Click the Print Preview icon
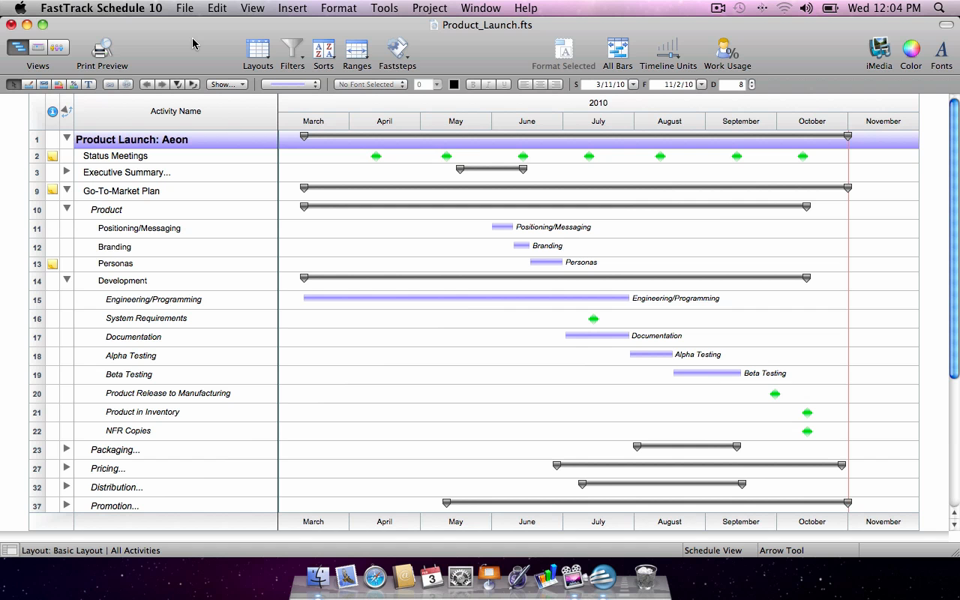This screenshot has width=960, height=600. [102, 49]
